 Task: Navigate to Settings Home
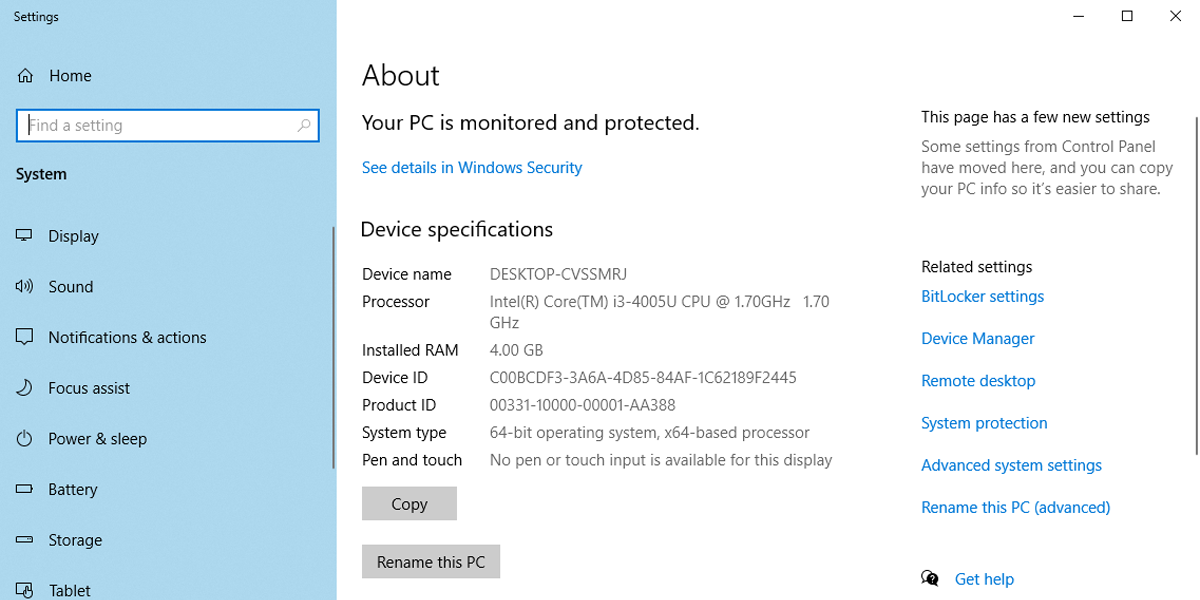pos(70,75)
